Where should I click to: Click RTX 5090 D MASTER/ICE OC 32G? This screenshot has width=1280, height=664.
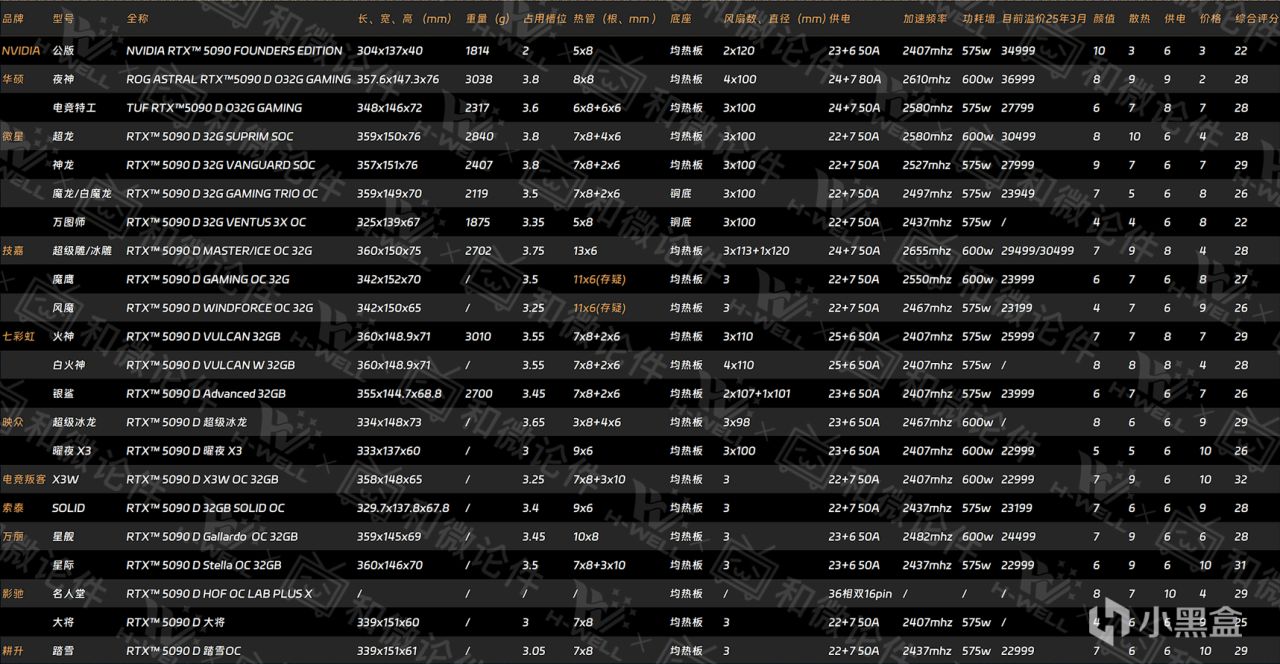pos(219,251)
